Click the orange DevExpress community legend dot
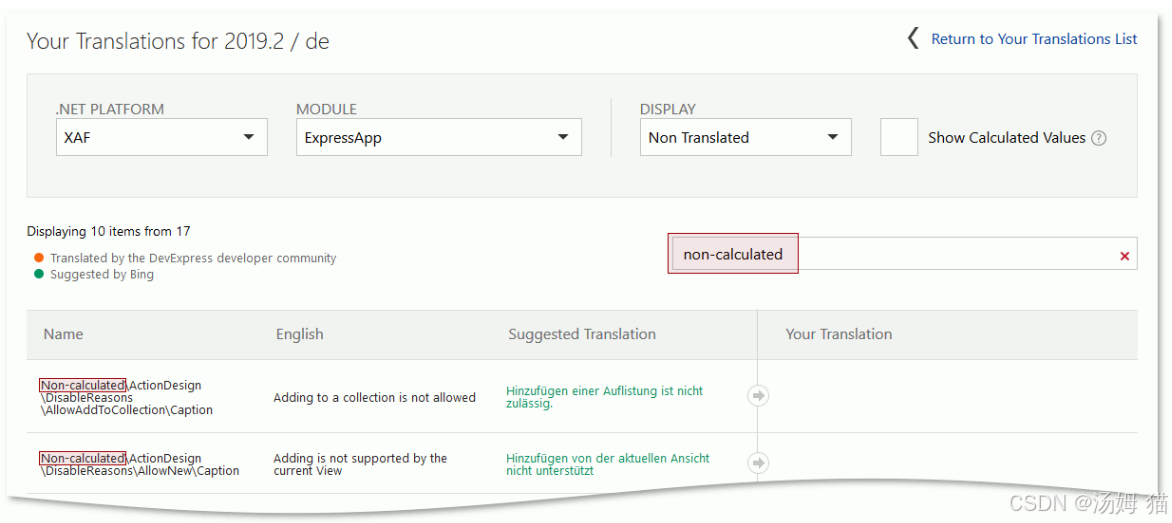This screenshot has width=1172, height=523. click(x=39, y=258)
